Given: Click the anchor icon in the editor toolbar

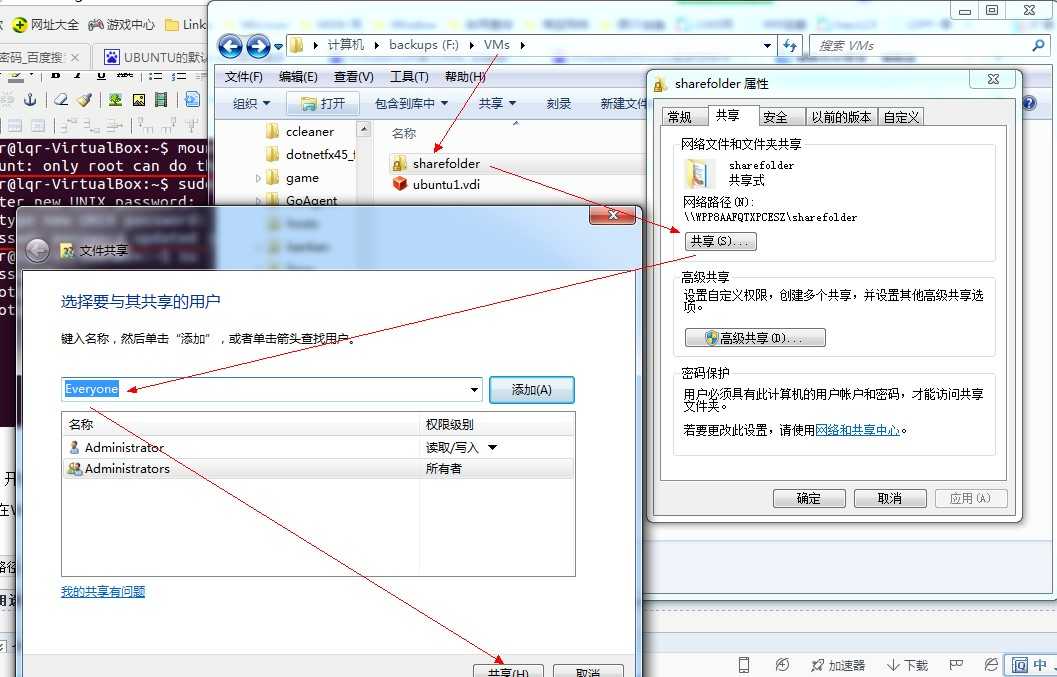Looking at the screenshot, I should 30,100.
